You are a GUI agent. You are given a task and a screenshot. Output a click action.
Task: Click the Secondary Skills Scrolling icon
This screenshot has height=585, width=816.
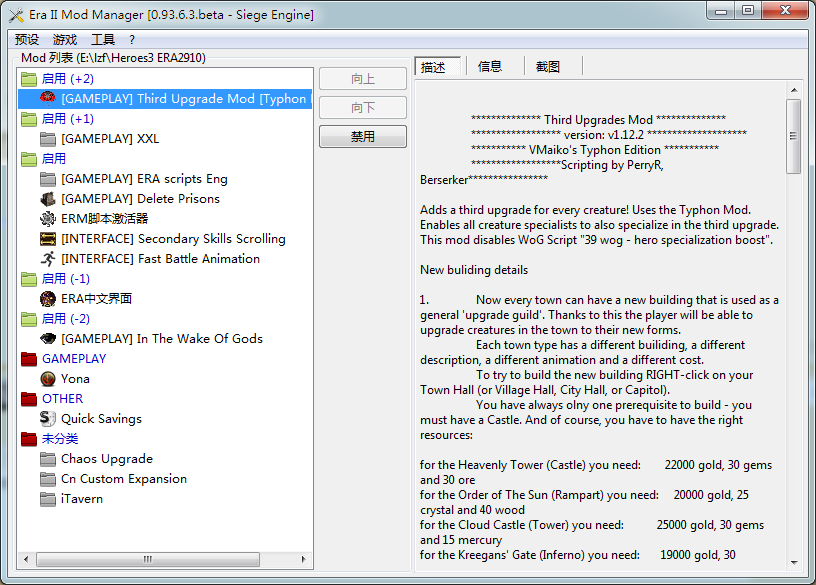[48, 239]
